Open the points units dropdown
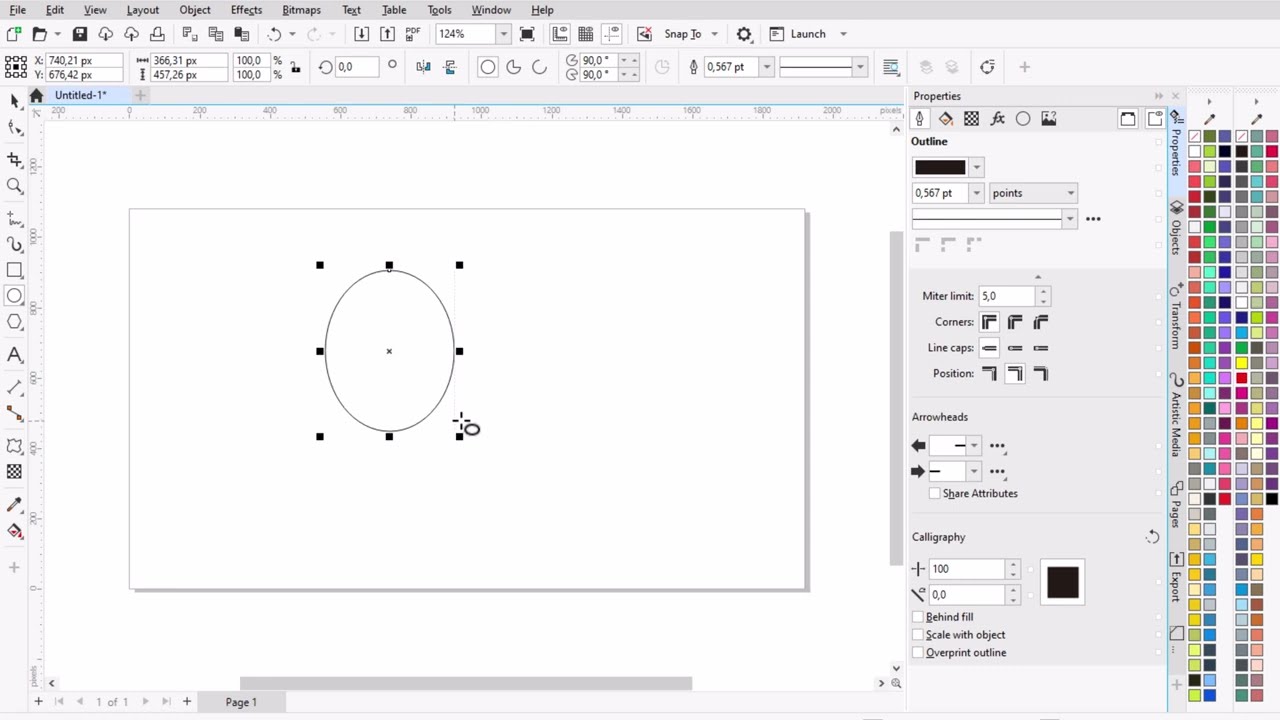 point(1033,193)
